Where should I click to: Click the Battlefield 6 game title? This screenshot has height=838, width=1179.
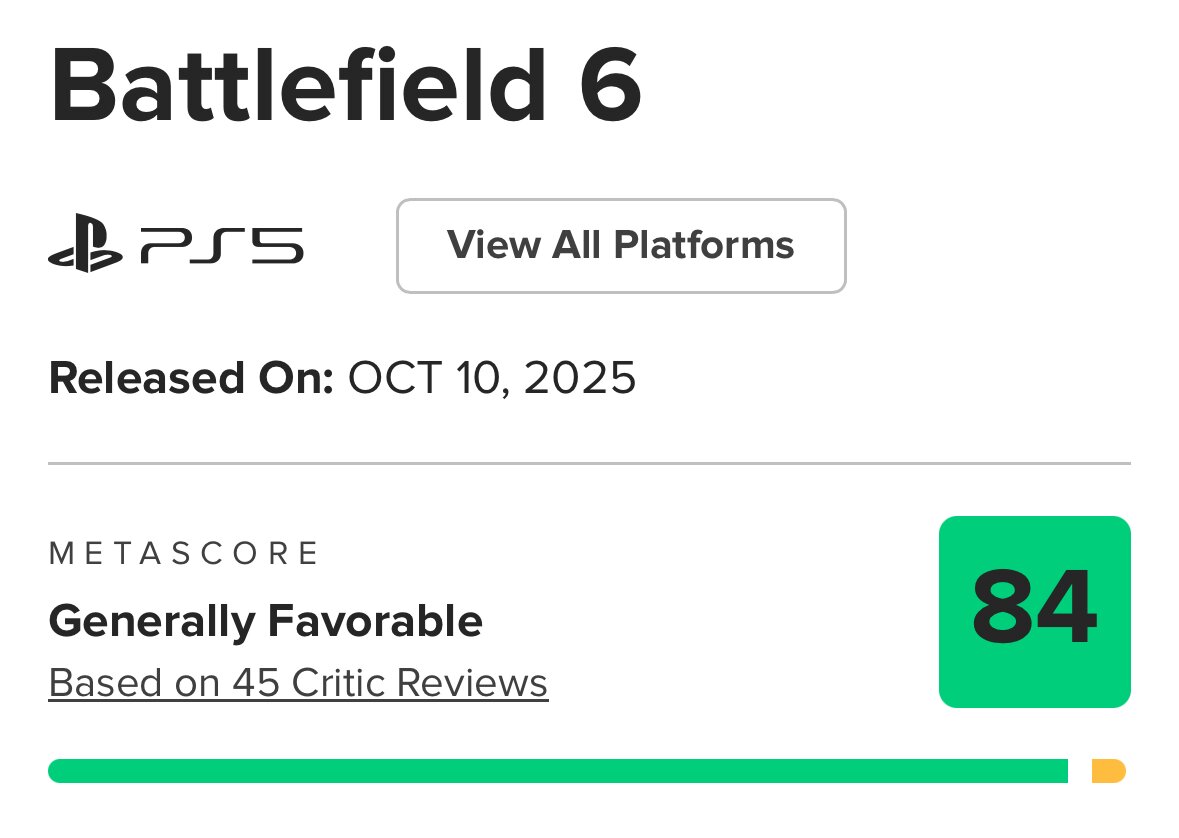(345, 88)
